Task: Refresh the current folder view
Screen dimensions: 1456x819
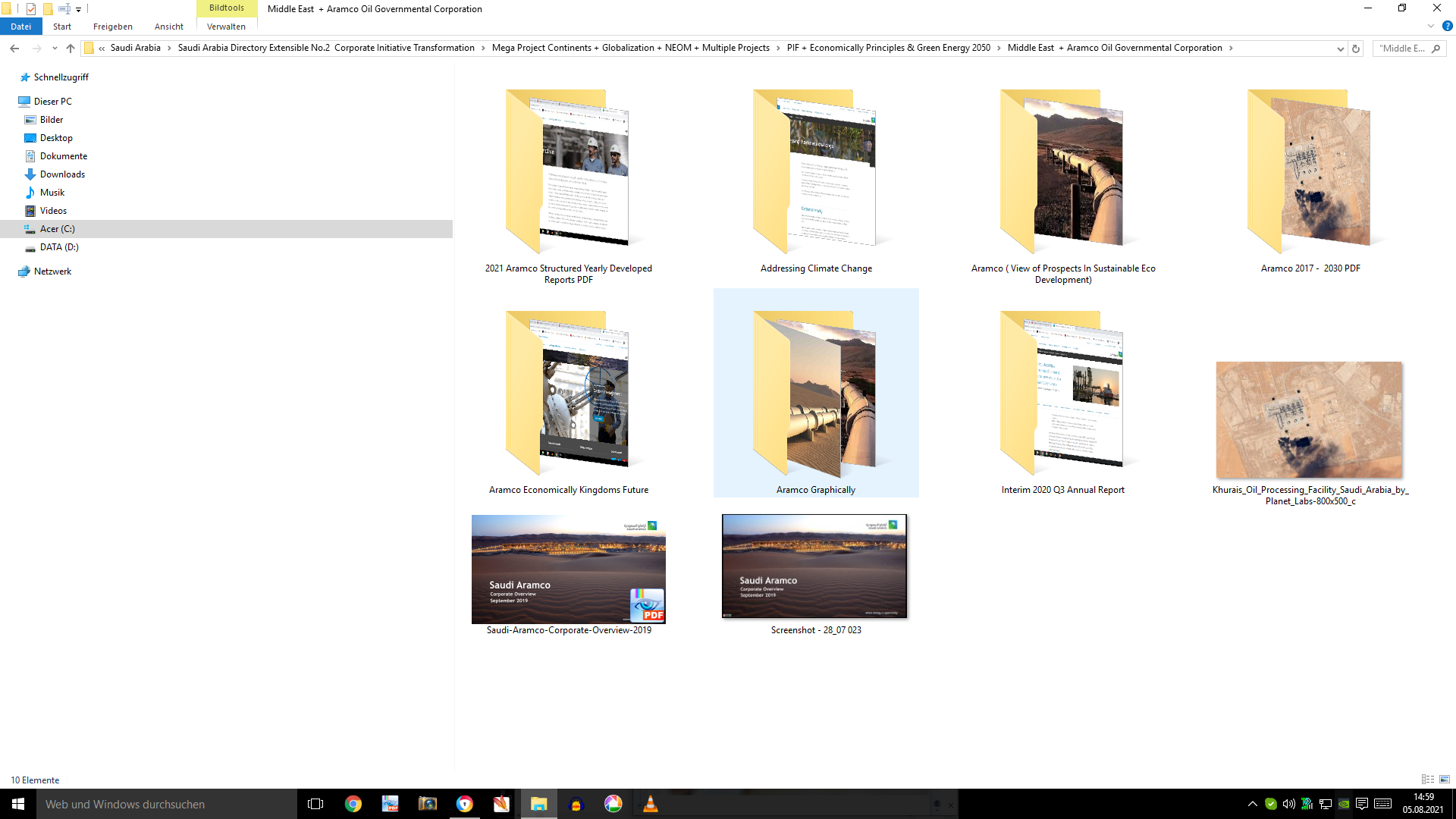Action: tap(1356, 49)
